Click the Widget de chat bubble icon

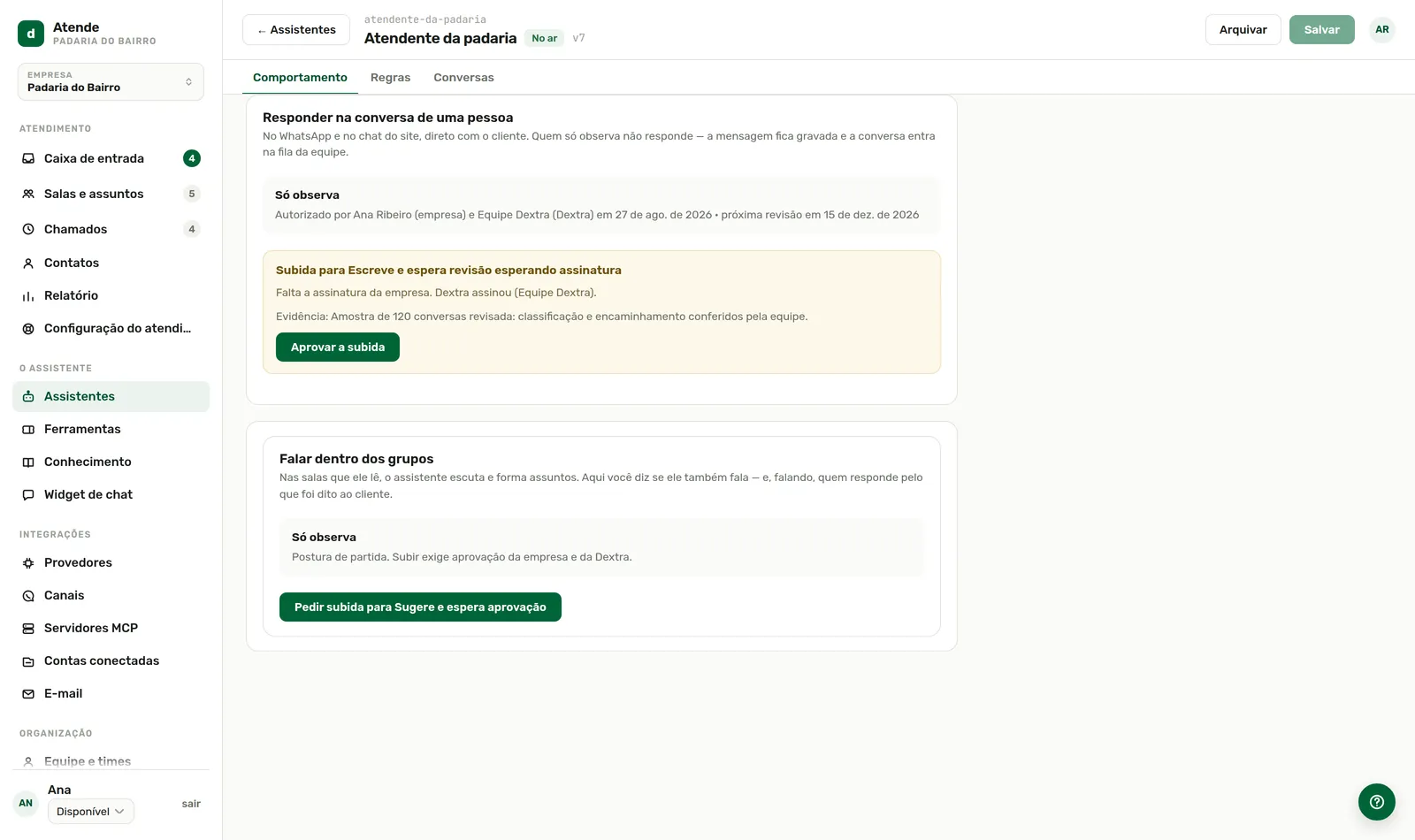pyautogui.click(x=28, y=494)
